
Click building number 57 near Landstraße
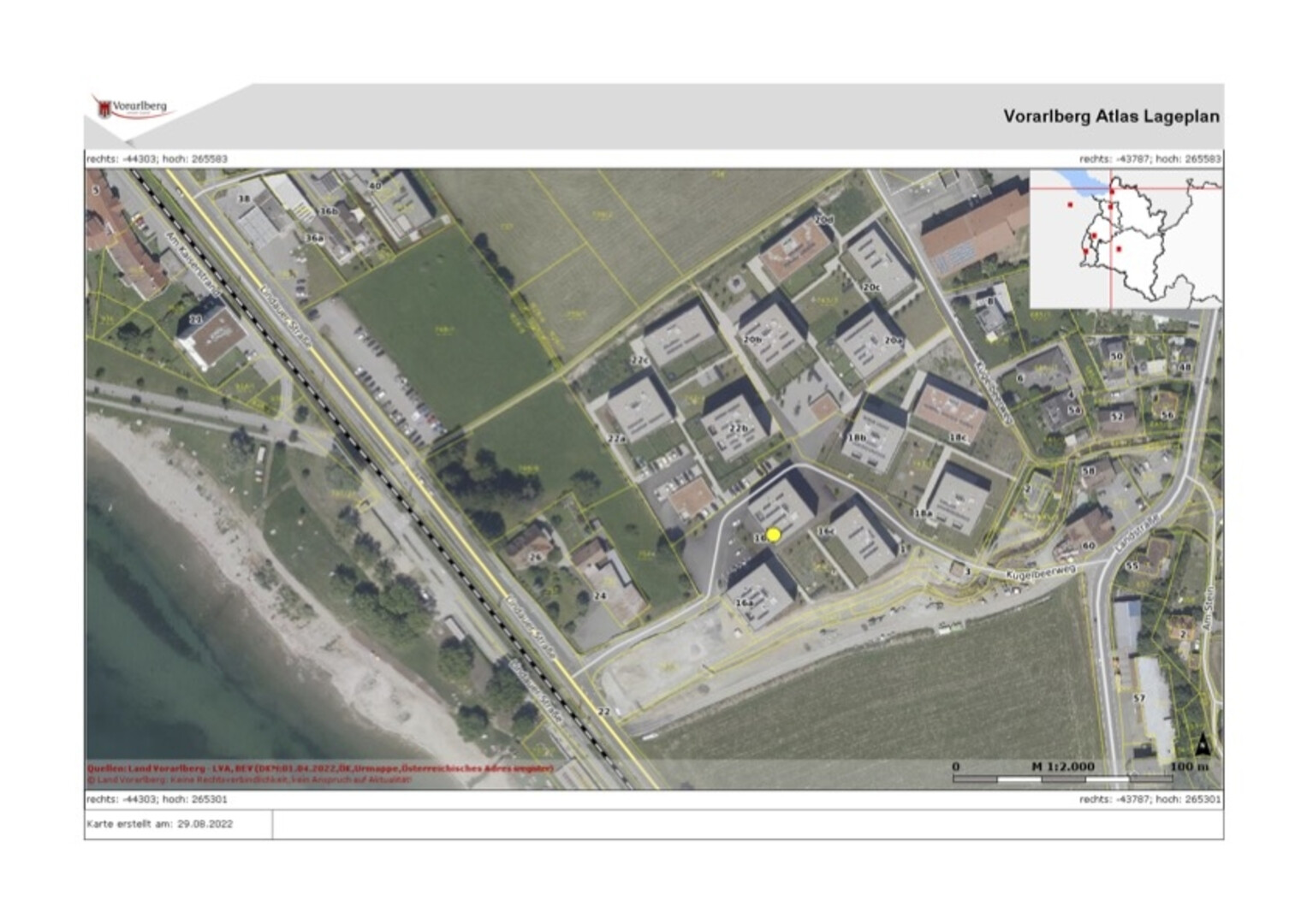1138,698
